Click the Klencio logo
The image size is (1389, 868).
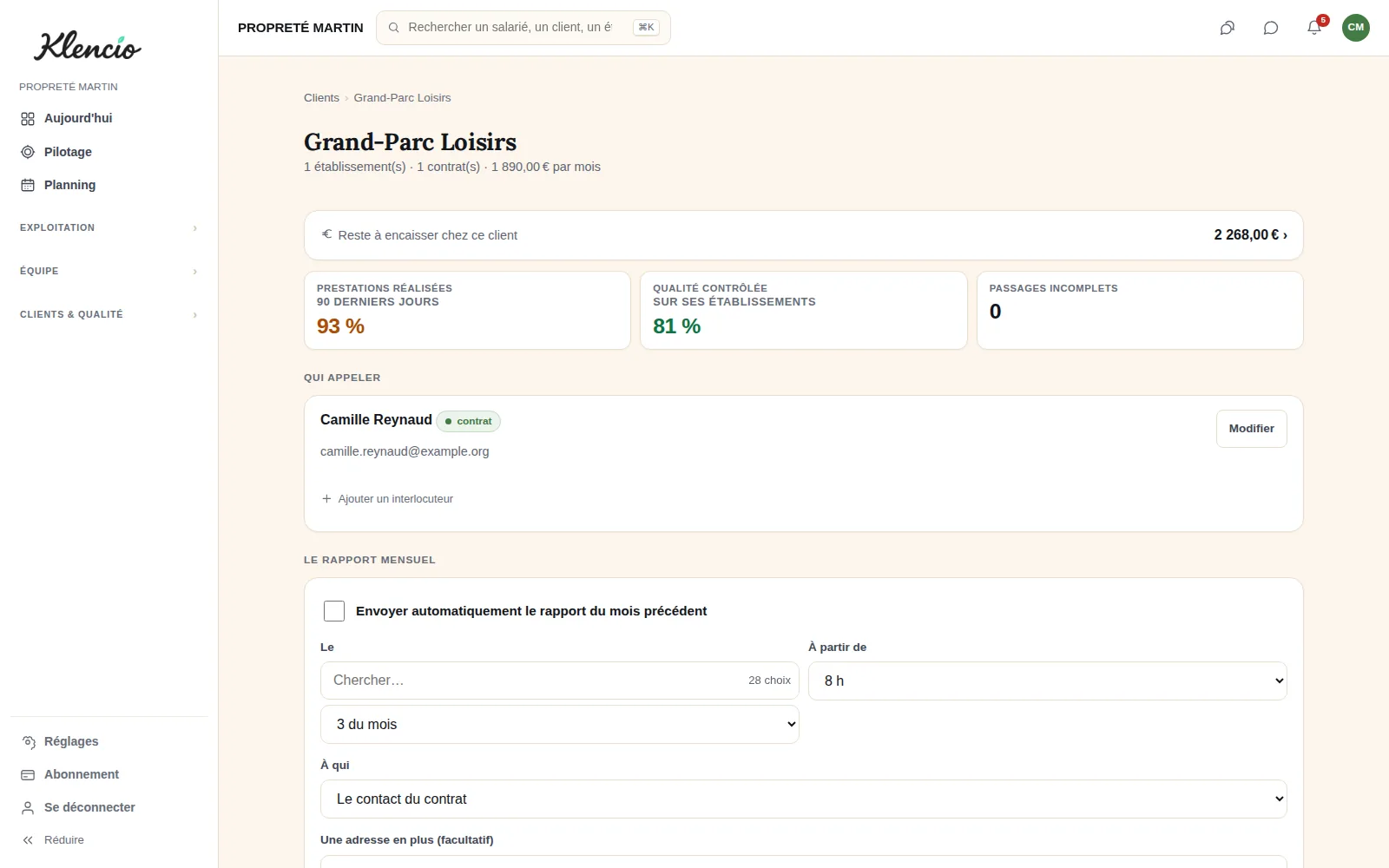click(87, 46)
